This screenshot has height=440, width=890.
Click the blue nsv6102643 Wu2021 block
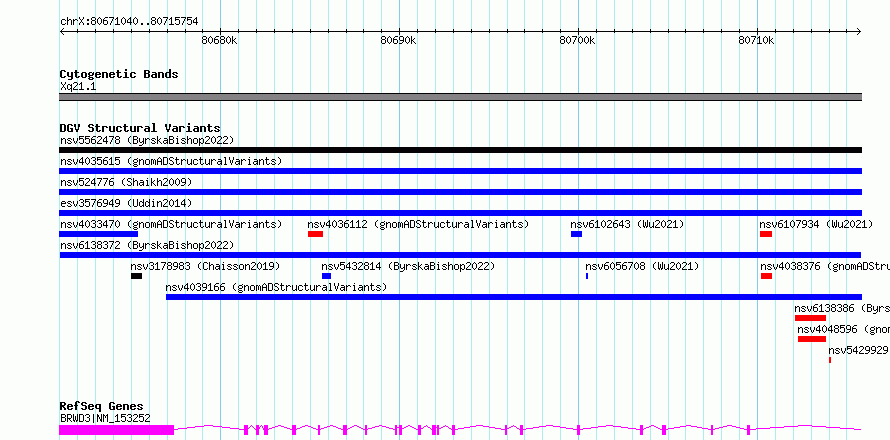pos(577,234)
